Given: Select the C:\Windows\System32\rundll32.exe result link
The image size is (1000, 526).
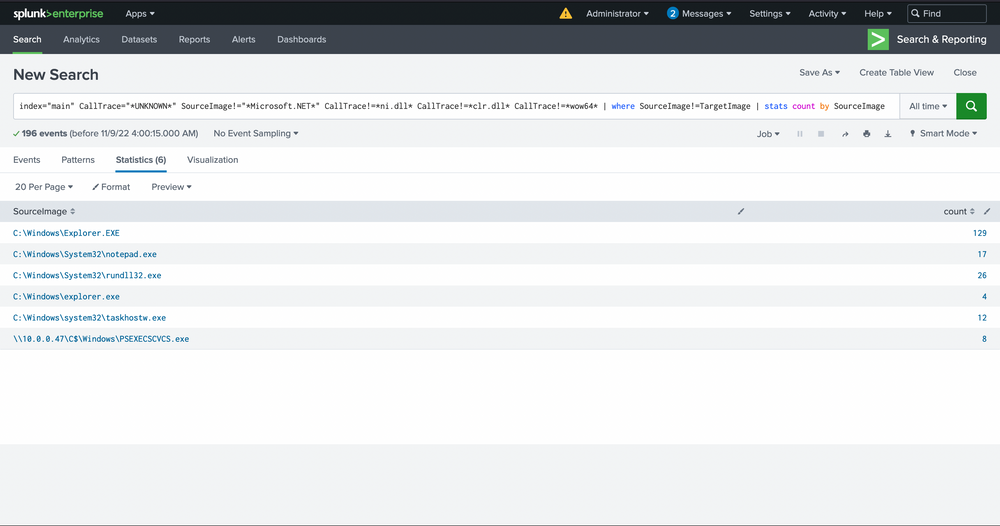Looking at the screenshot, I should (87, 275).
